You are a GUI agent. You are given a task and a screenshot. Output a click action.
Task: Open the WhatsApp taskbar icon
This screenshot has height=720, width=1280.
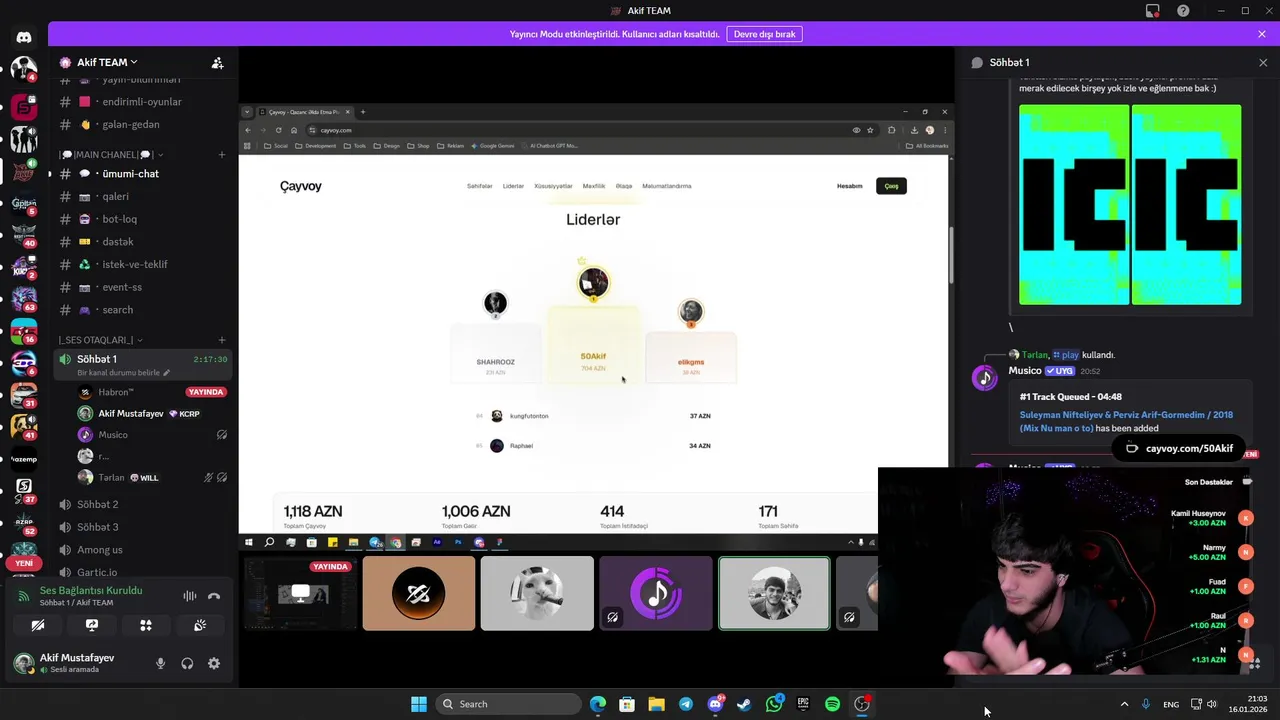coord(774,704)
